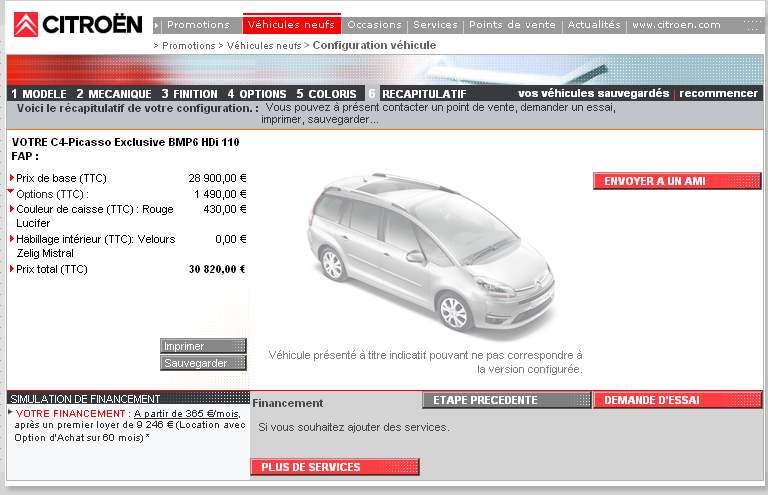
Task: Go to step 5 COLORIS
Action: point(326,94)
